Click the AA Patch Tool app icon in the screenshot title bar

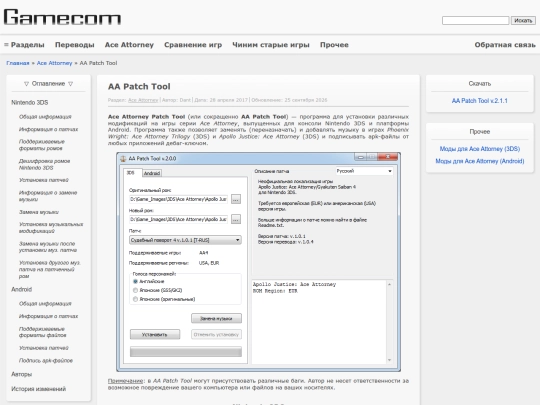point(123,159)
